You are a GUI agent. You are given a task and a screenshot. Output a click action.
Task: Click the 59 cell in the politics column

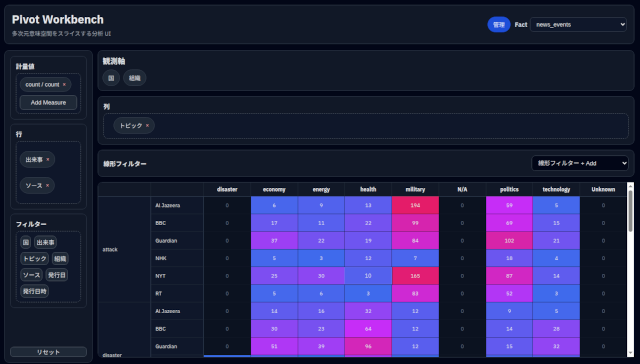click(509, 205)
